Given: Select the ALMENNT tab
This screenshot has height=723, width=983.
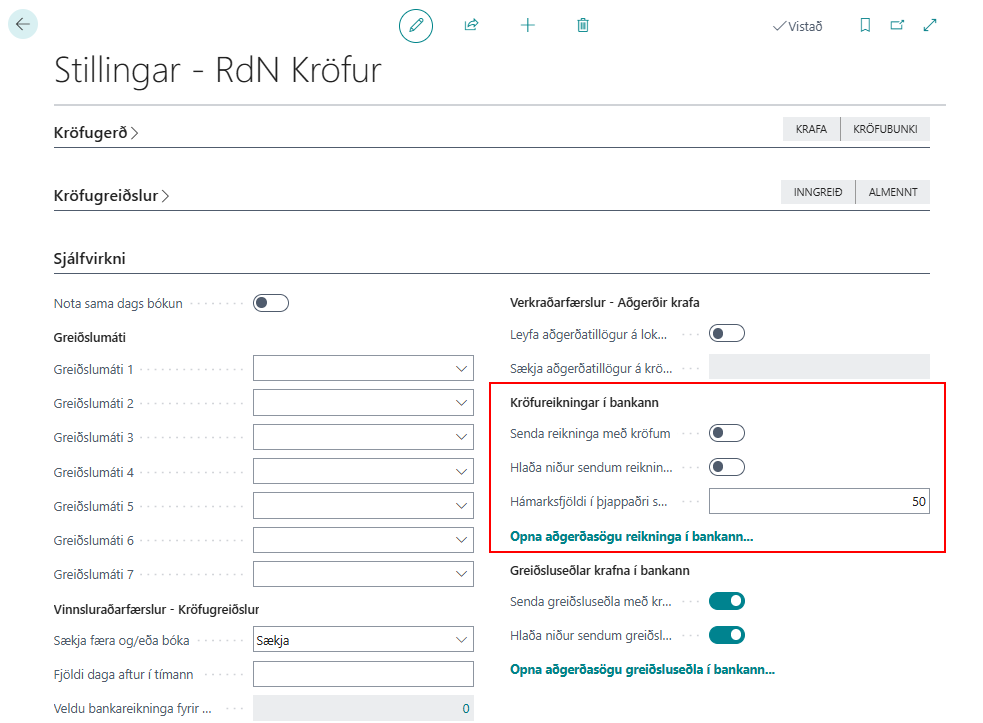Looking at the screenshot, I should tap(893, 192).
